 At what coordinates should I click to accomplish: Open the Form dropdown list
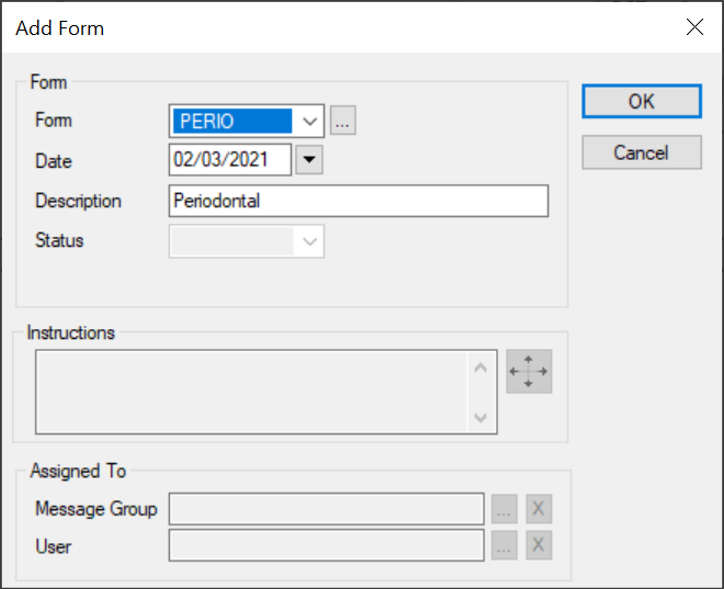tap(311, 121)
